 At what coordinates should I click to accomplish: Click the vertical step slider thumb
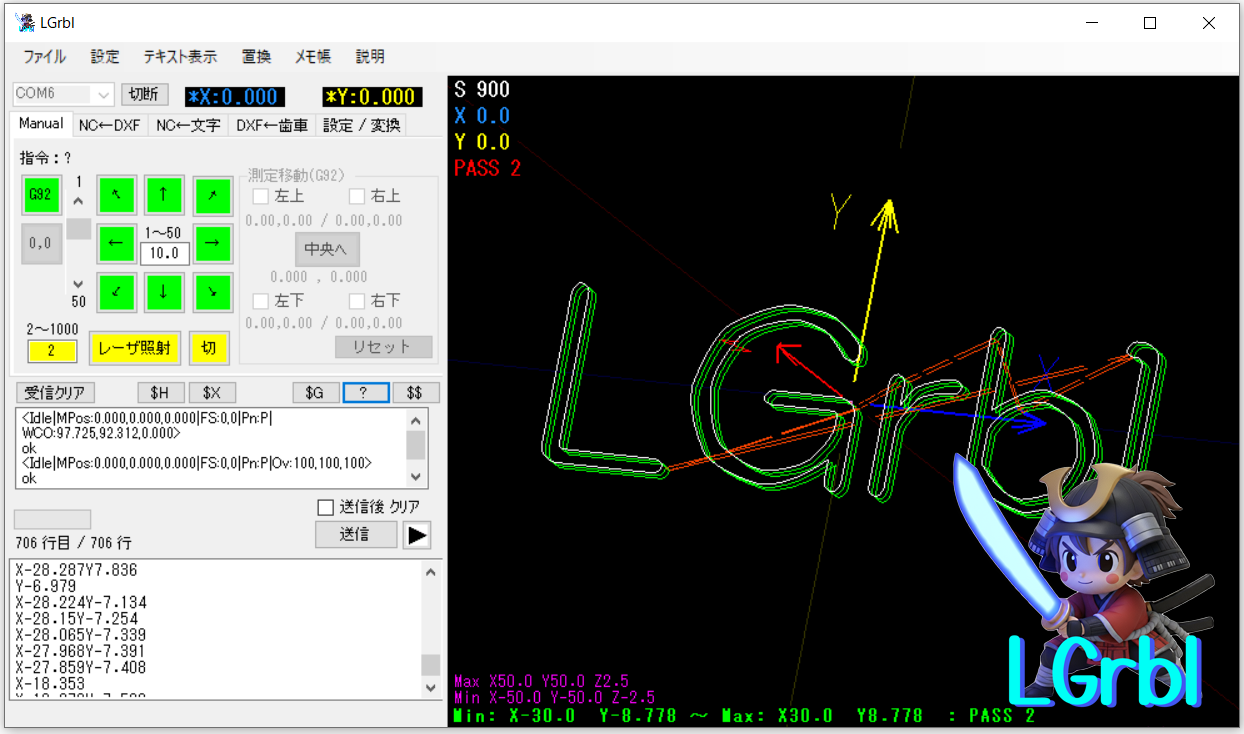click(78, 229)
